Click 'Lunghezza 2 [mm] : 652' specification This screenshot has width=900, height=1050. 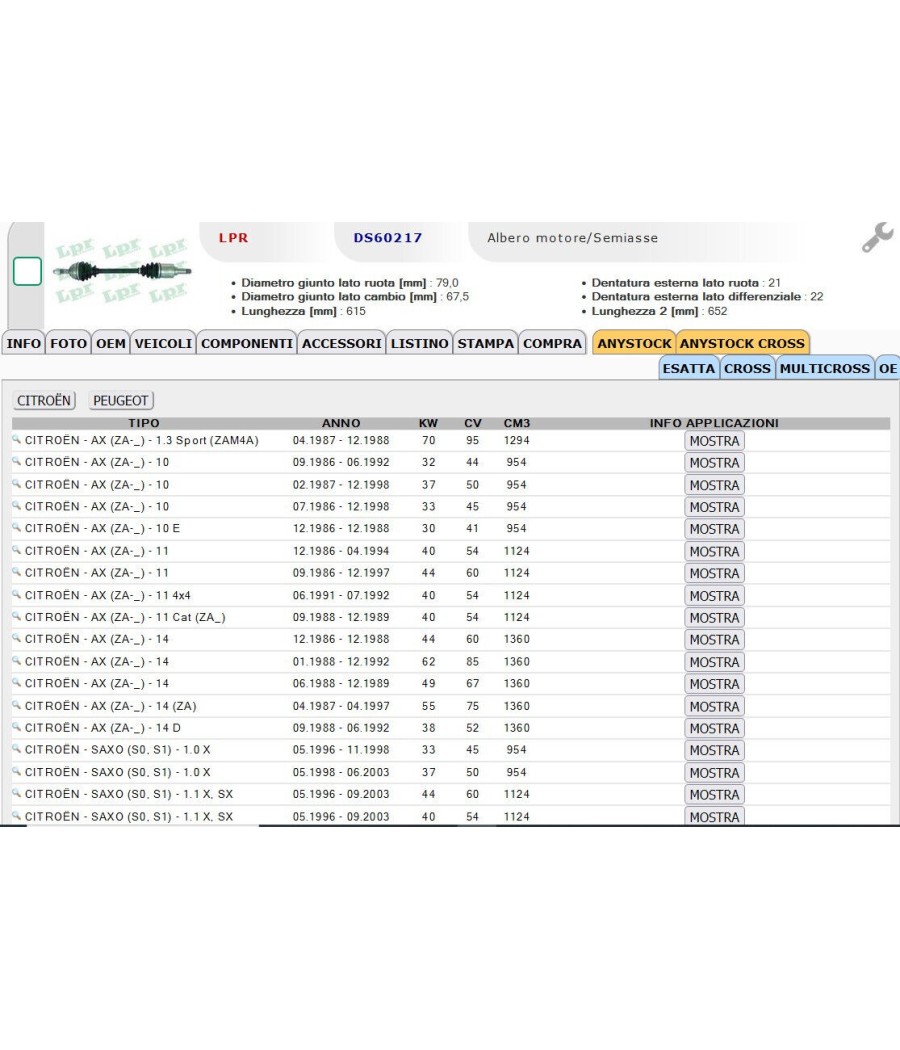point(659,311)
